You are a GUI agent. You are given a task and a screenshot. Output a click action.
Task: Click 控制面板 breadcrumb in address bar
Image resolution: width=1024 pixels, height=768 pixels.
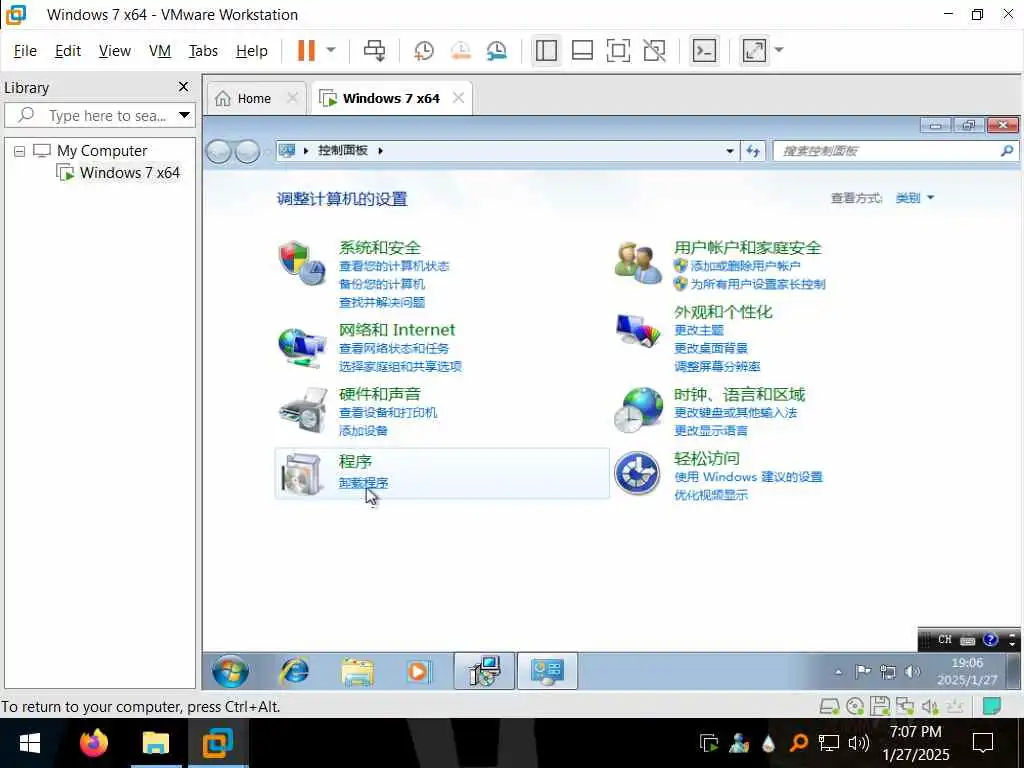point(343,151)
